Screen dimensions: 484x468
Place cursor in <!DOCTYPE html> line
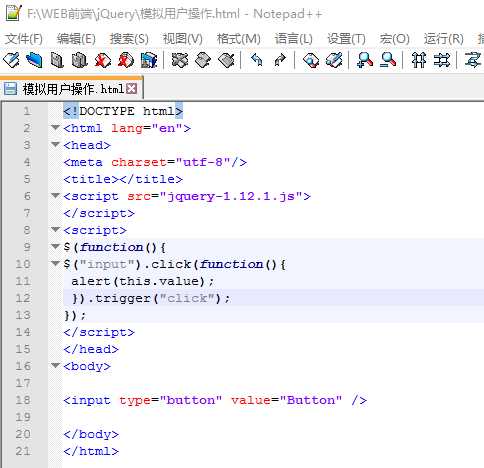click(123, 111)
